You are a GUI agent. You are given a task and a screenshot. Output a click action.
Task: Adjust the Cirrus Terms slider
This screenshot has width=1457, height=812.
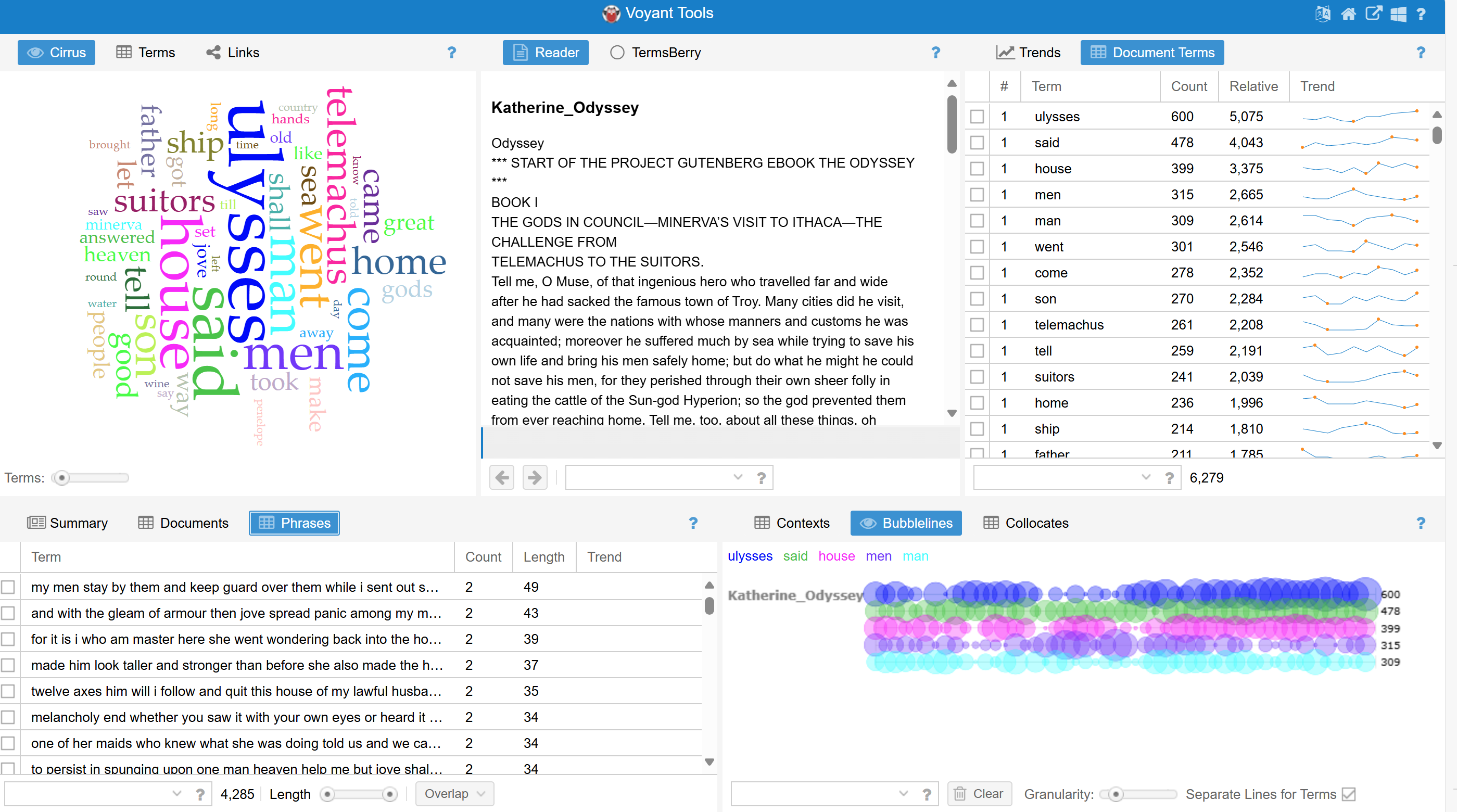click(x=62, y=478)
